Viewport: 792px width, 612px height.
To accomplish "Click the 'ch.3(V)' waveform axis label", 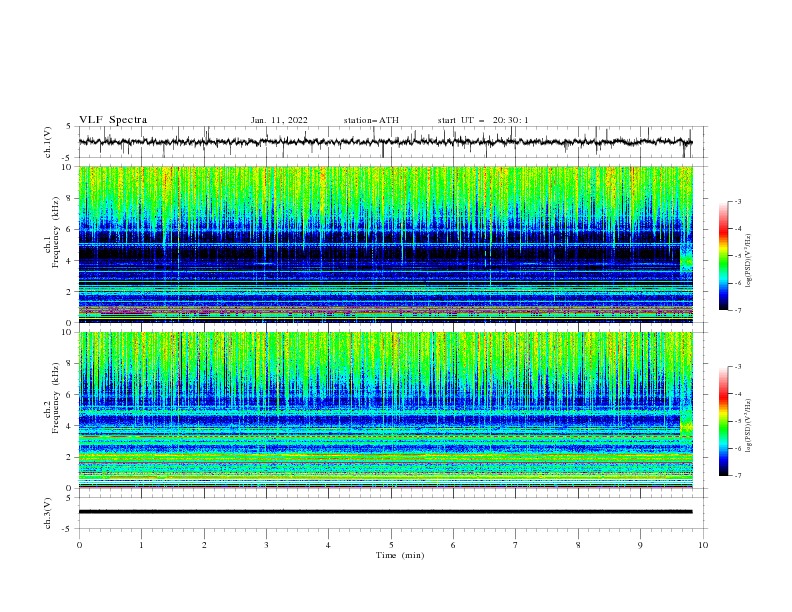I will tap(48, 513).
